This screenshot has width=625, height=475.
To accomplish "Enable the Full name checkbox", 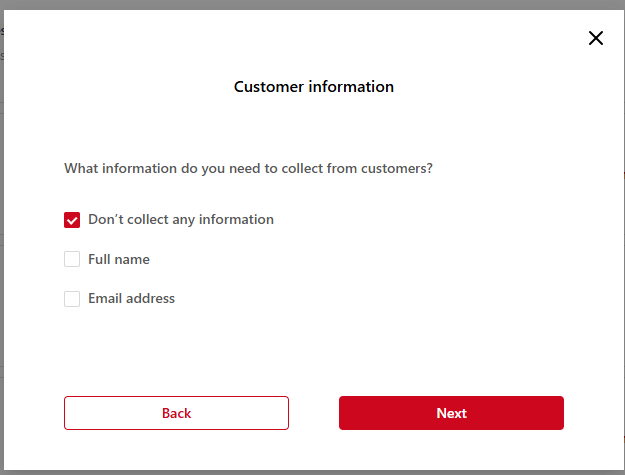I will click(72, 259).
